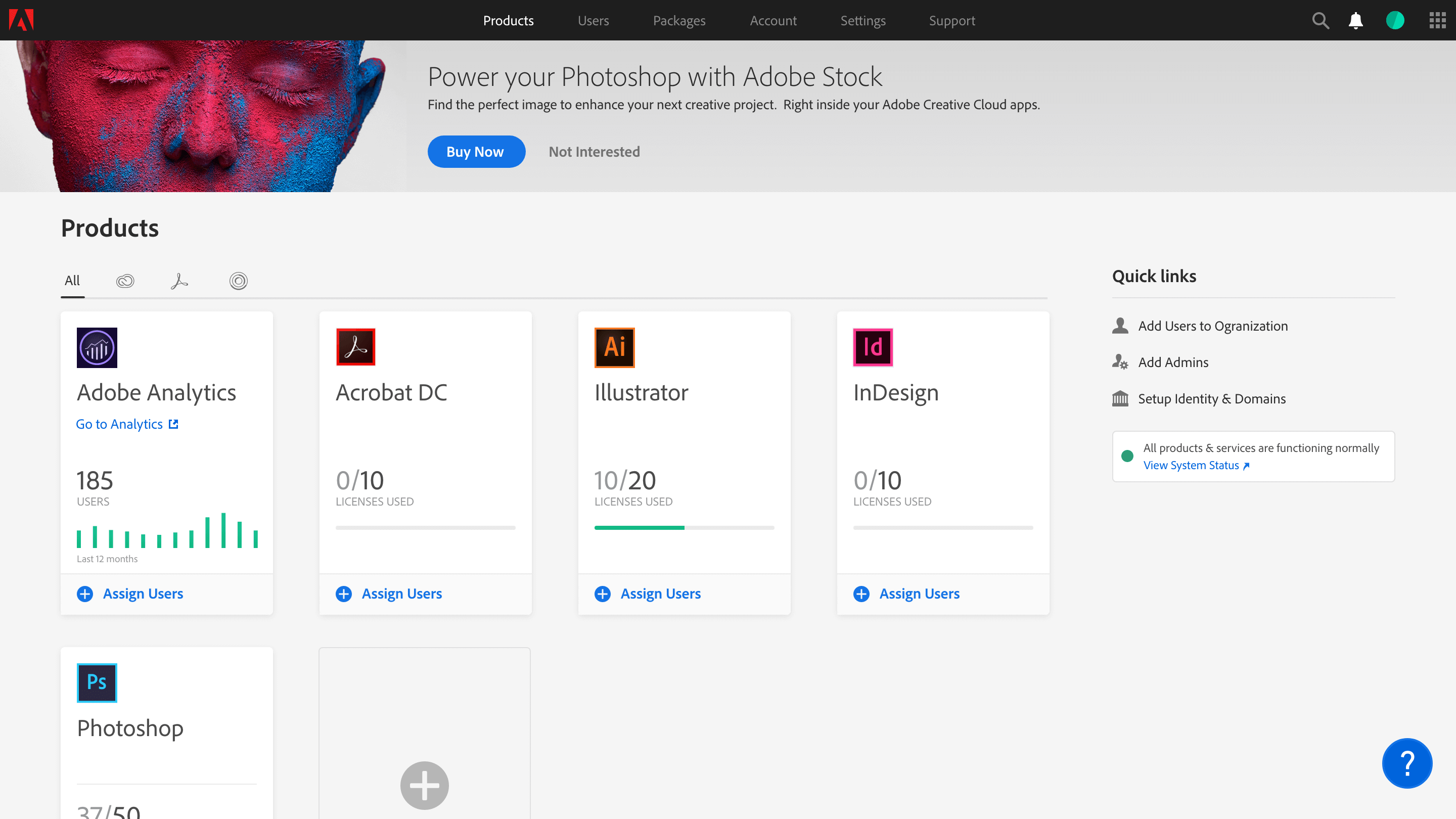Filter products by Acrobat icon tab
Image resolution: width=1456 pixels, height=819 pixels.
[179, 281]
